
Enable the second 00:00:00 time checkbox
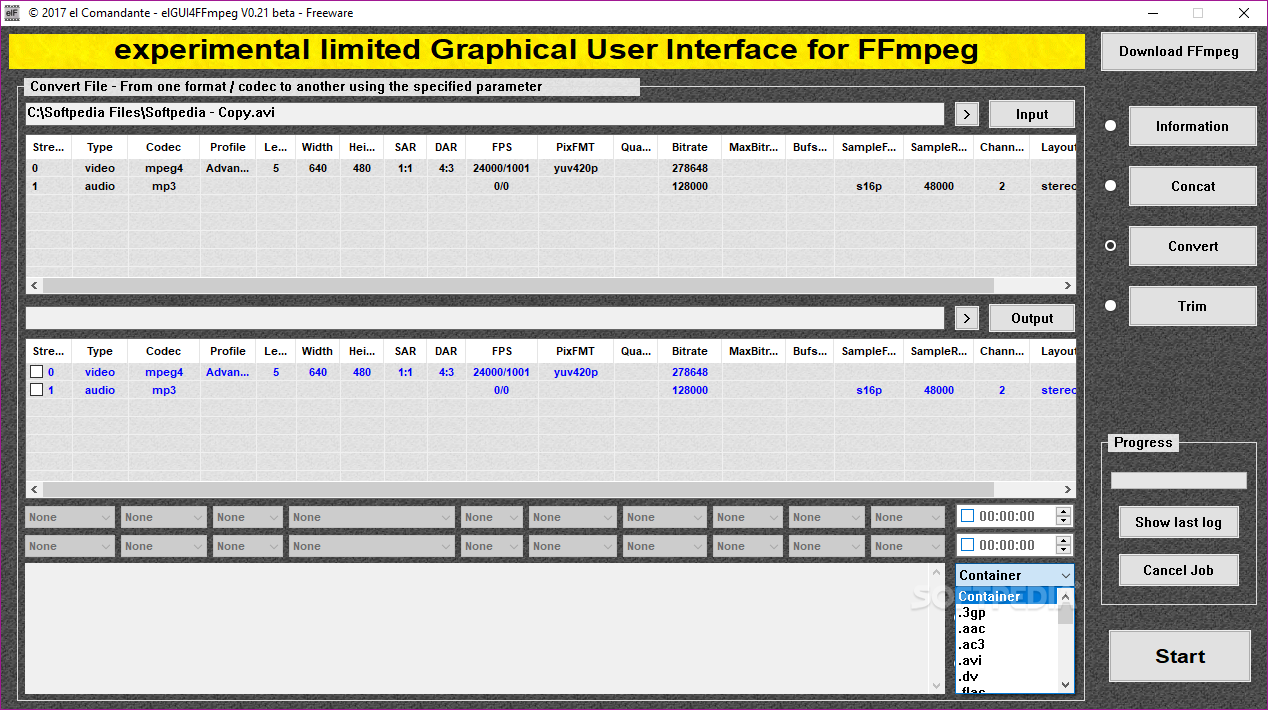[967, 545]
